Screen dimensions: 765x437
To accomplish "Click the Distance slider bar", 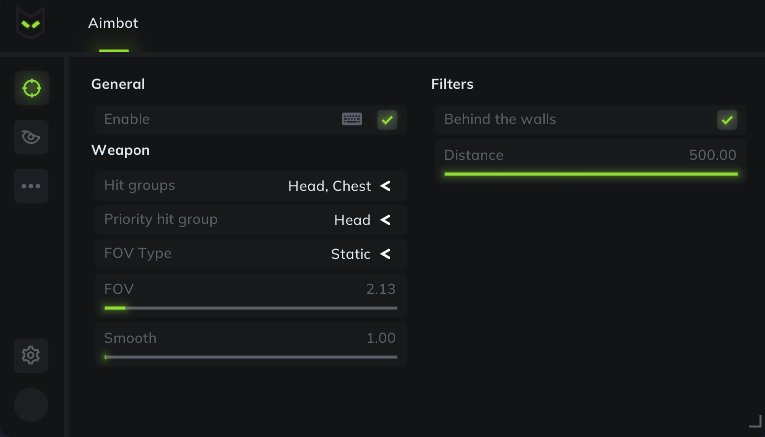I will click(590, 174).
